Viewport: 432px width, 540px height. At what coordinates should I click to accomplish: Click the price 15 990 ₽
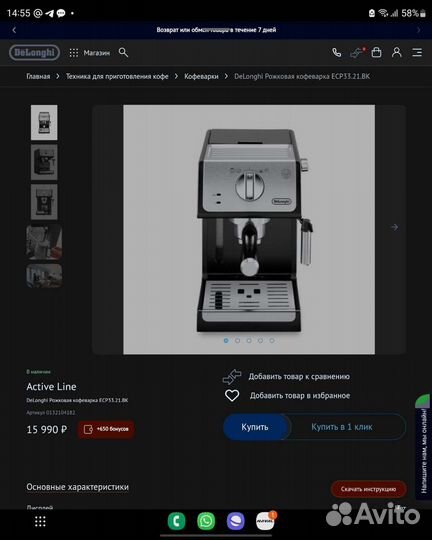click(x=47, y=429)
